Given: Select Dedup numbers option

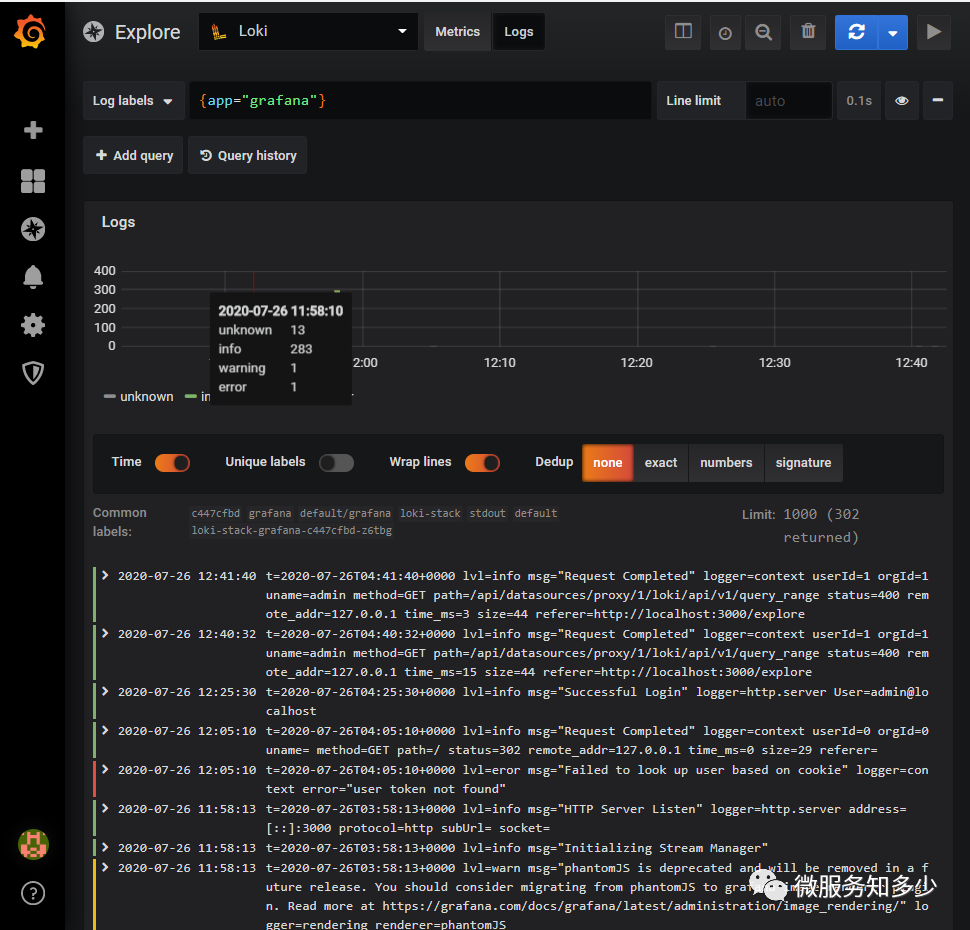Looking at the screenshot, I should pyautogui.click(x=726, y=463).
